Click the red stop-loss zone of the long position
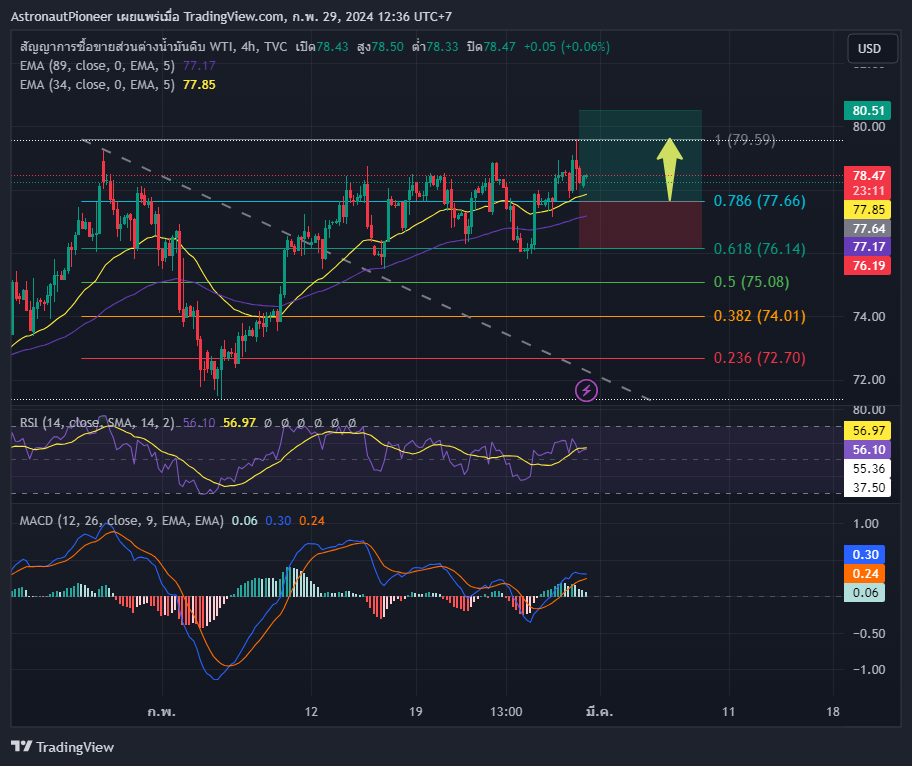912x766 pixels. (640, 225)
